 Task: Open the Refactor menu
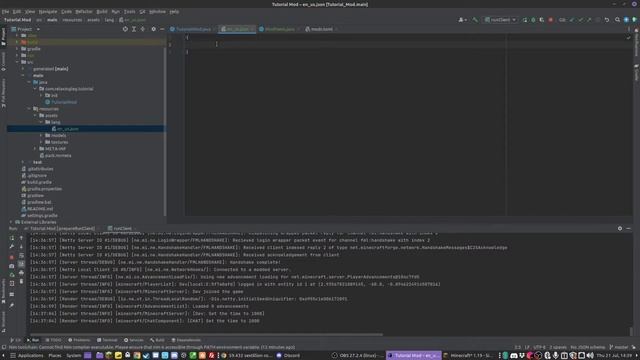(x=84, y=11)
